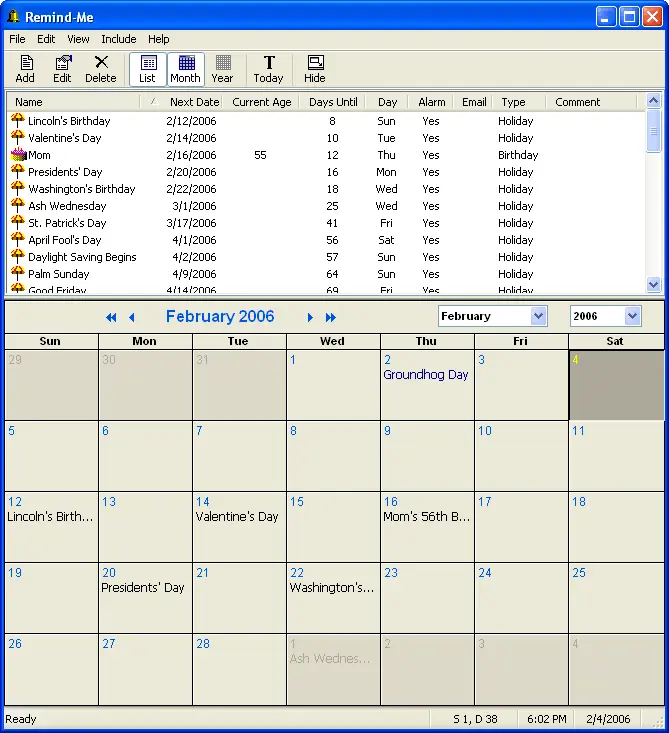Sort list by Days Until column

pyautogui.click(x=333, y=102)
